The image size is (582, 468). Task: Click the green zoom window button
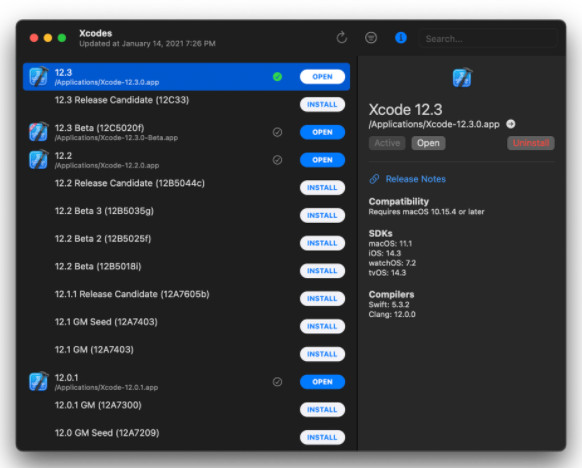(62, 38)
